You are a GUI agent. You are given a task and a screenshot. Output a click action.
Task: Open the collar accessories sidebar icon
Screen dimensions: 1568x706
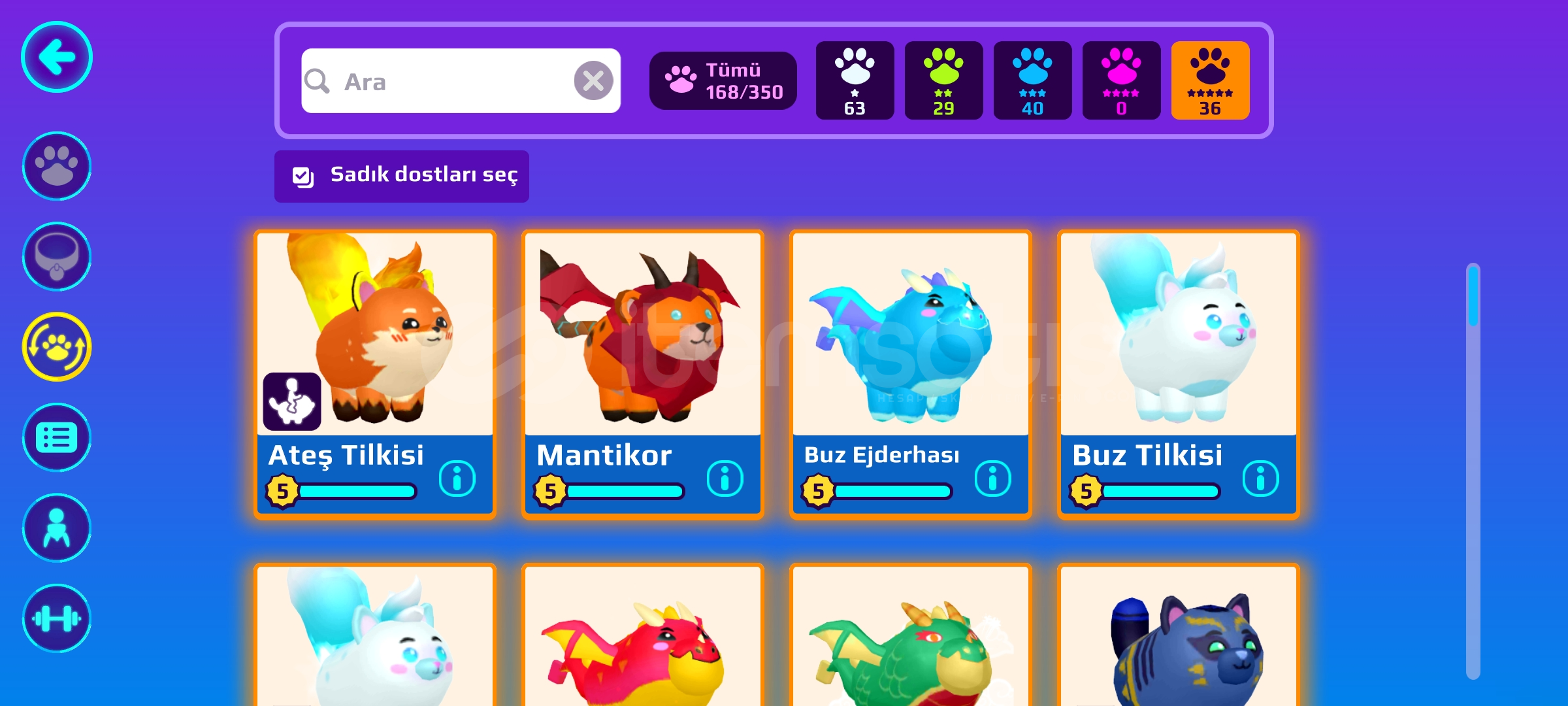(57, 256)
